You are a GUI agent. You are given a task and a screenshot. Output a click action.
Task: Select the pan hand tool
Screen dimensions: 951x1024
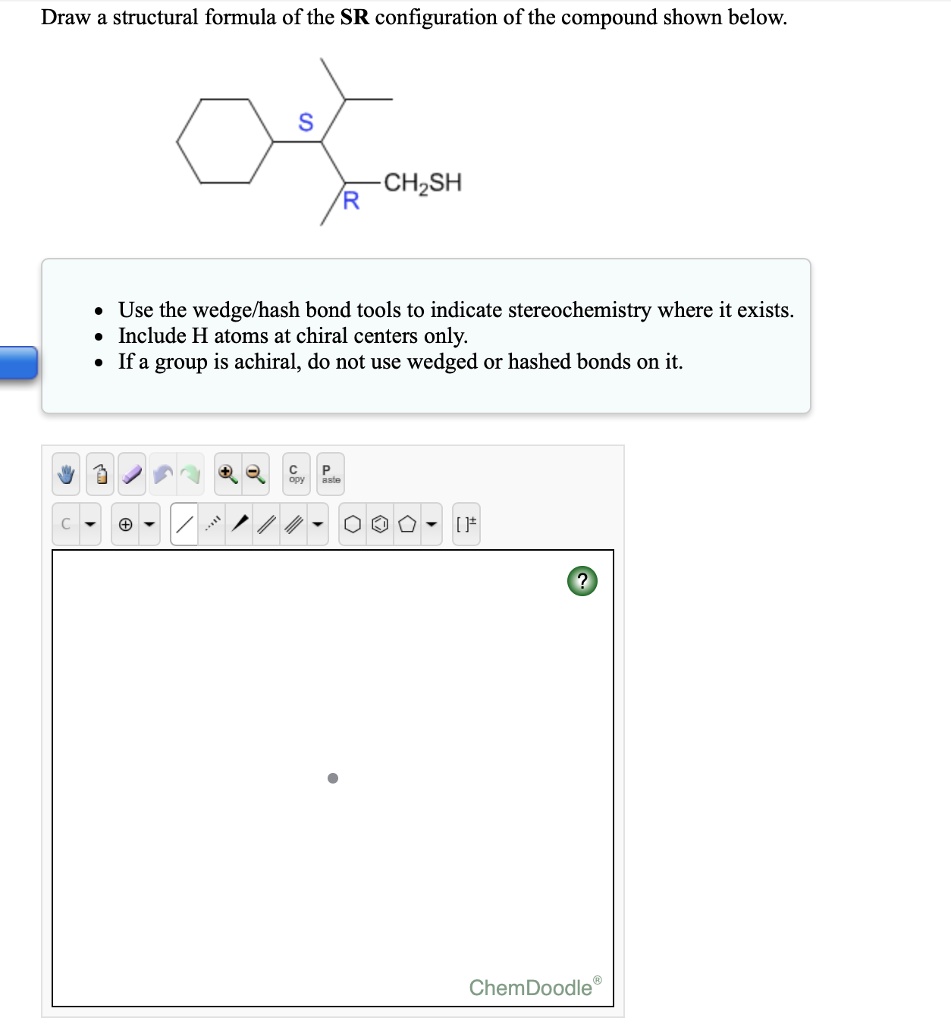(65, 473)
